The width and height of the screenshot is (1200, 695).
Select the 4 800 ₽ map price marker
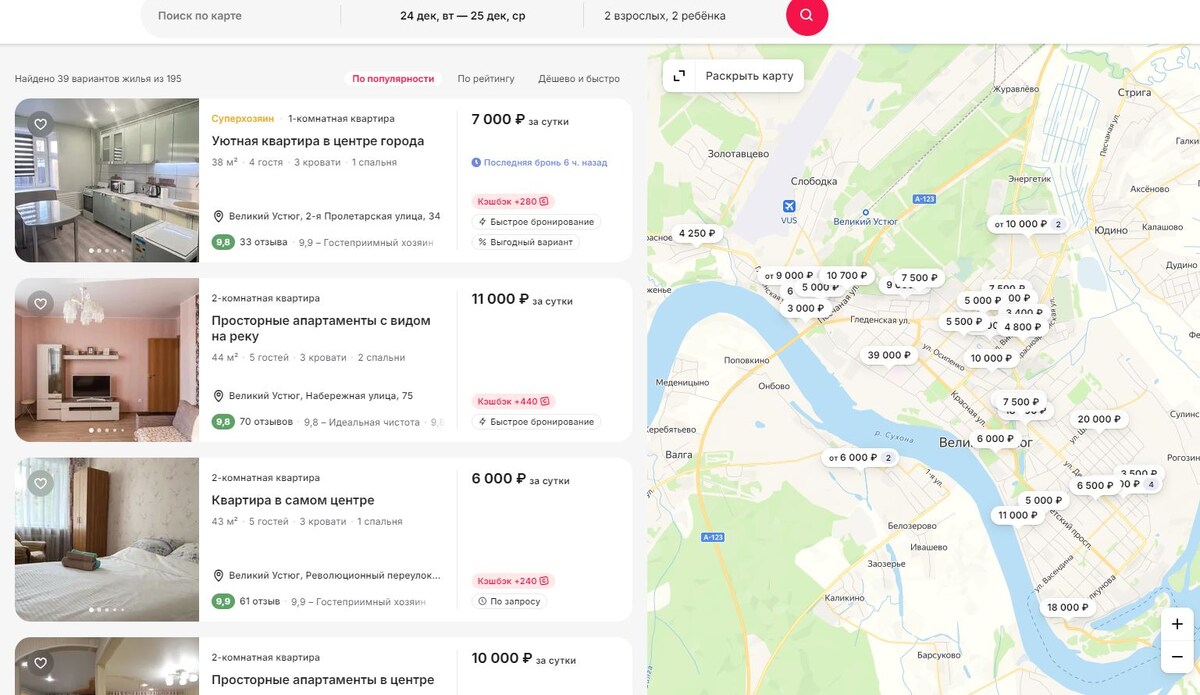[x=1023, y=327]
